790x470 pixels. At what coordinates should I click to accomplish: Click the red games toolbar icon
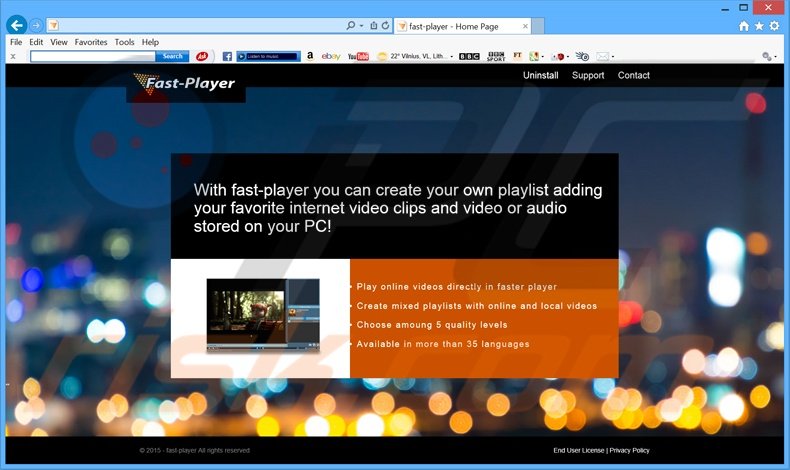[x=558, y=56]
